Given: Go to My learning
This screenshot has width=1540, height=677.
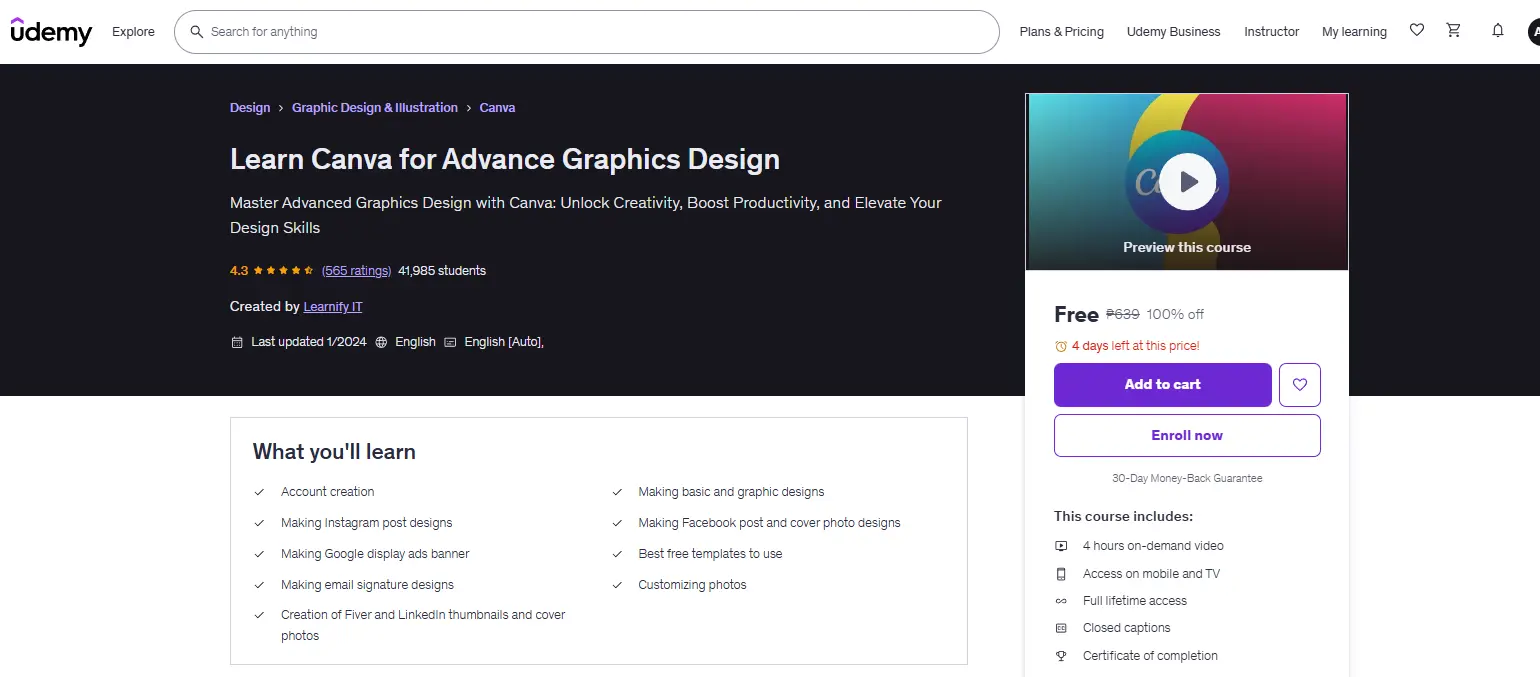Looking at the screenshot, I should coord(1354,32).
